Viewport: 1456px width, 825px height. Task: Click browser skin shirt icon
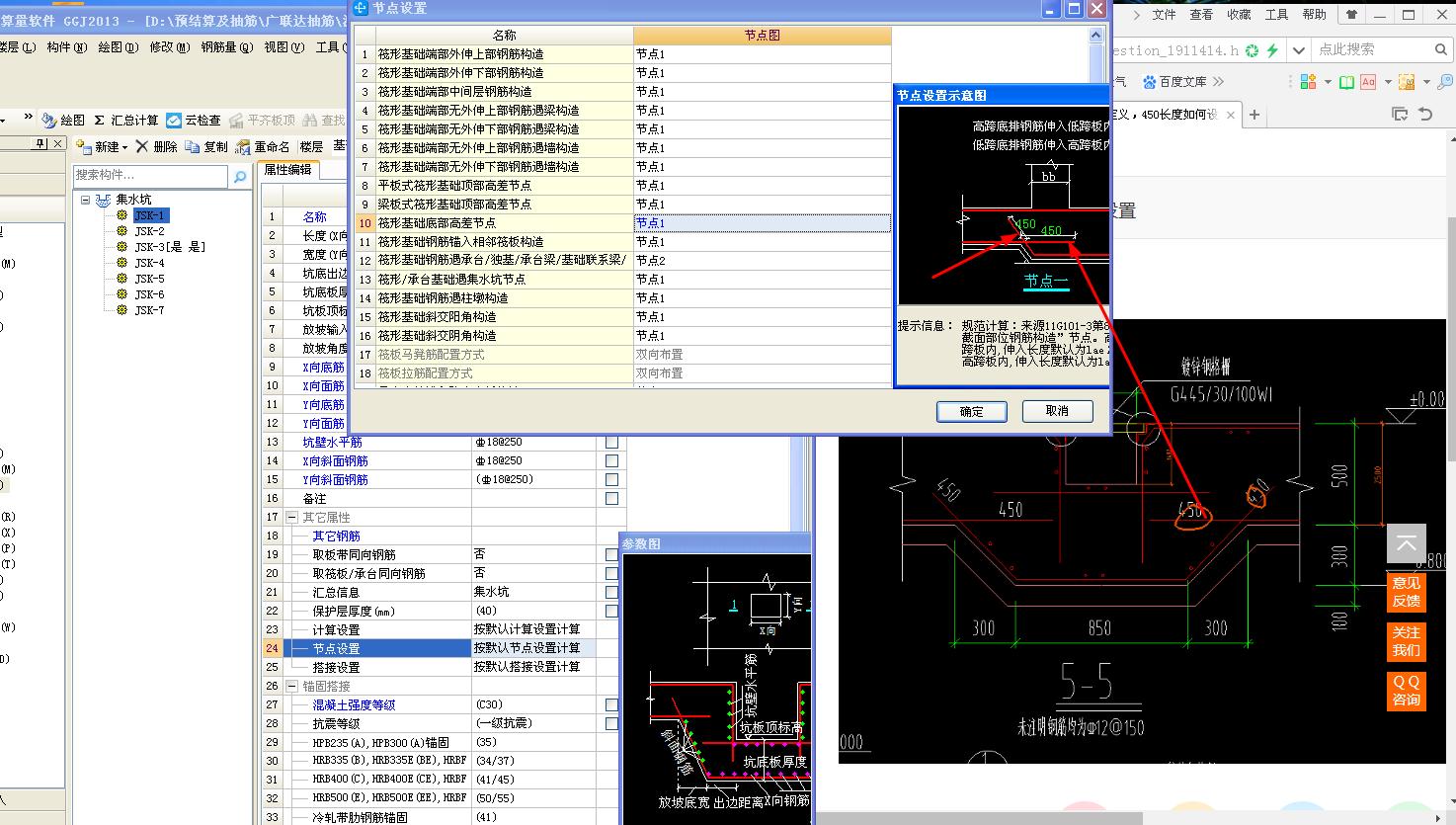point(1351,15)
